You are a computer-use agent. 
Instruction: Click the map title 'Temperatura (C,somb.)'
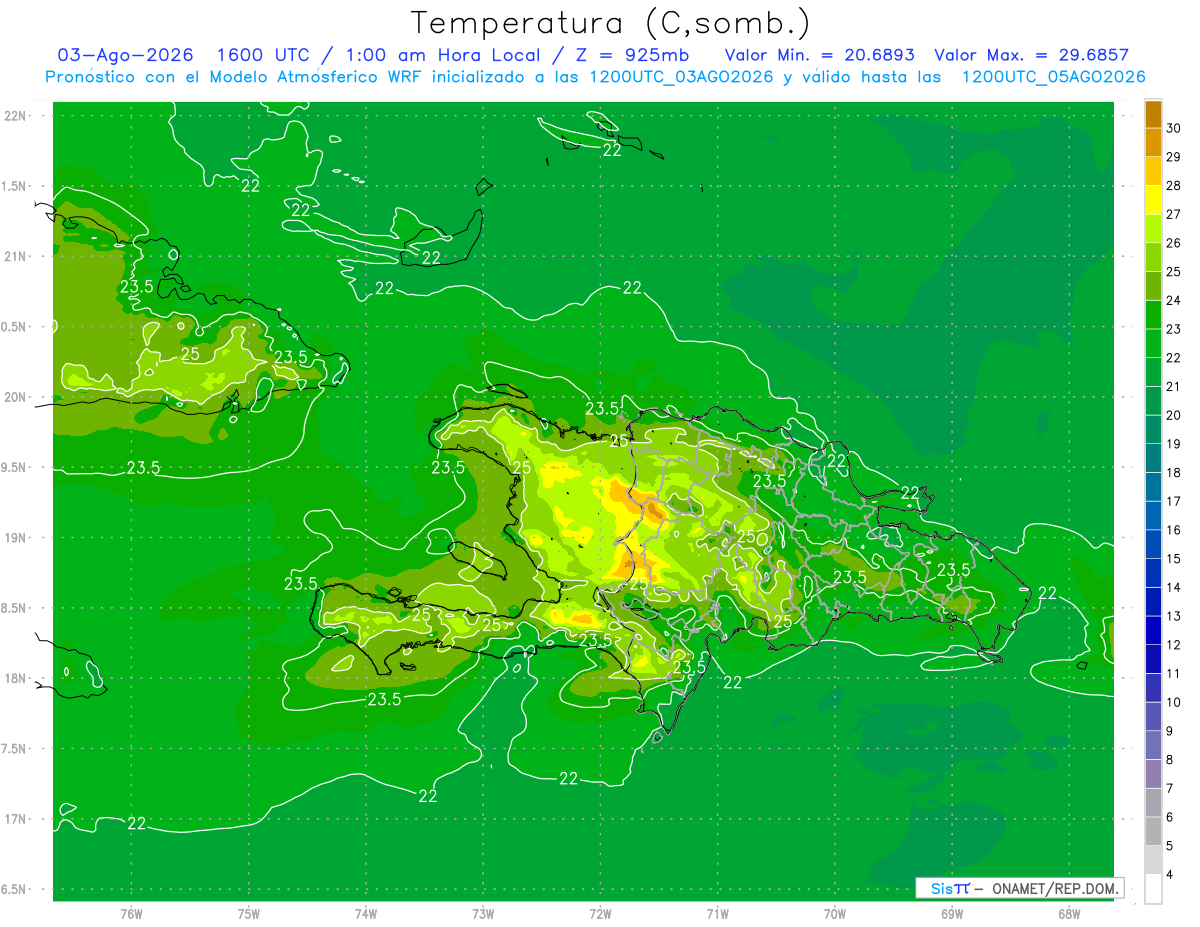point(611,23)
